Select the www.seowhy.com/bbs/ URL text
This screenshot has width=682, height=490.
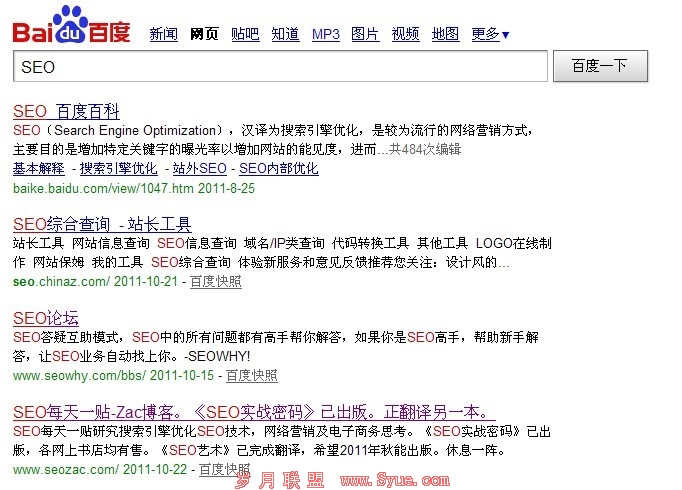click(x=80, y=376)
